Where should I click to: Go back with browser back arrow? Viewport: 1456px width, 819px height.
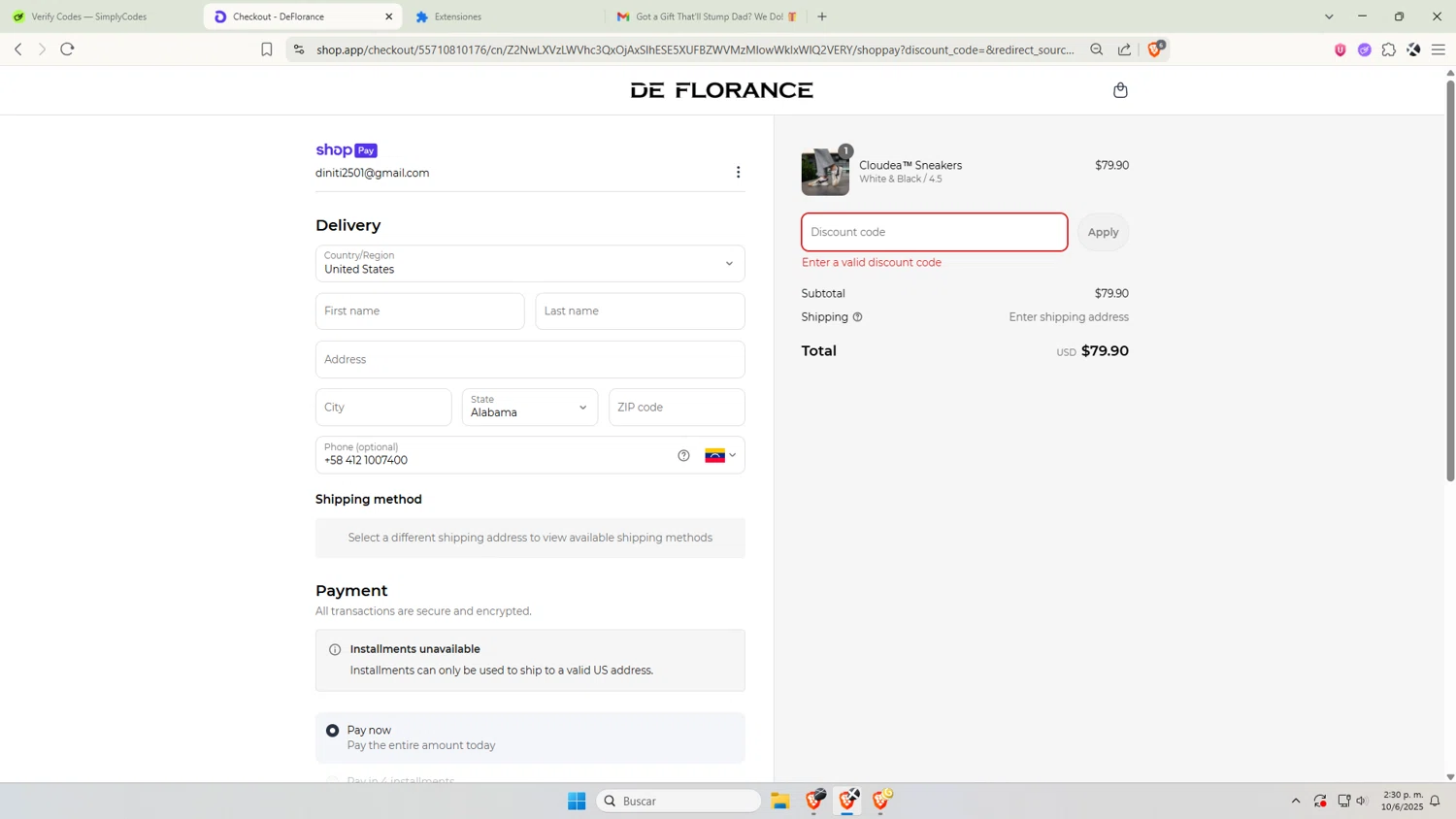click(x=17, y=49)
